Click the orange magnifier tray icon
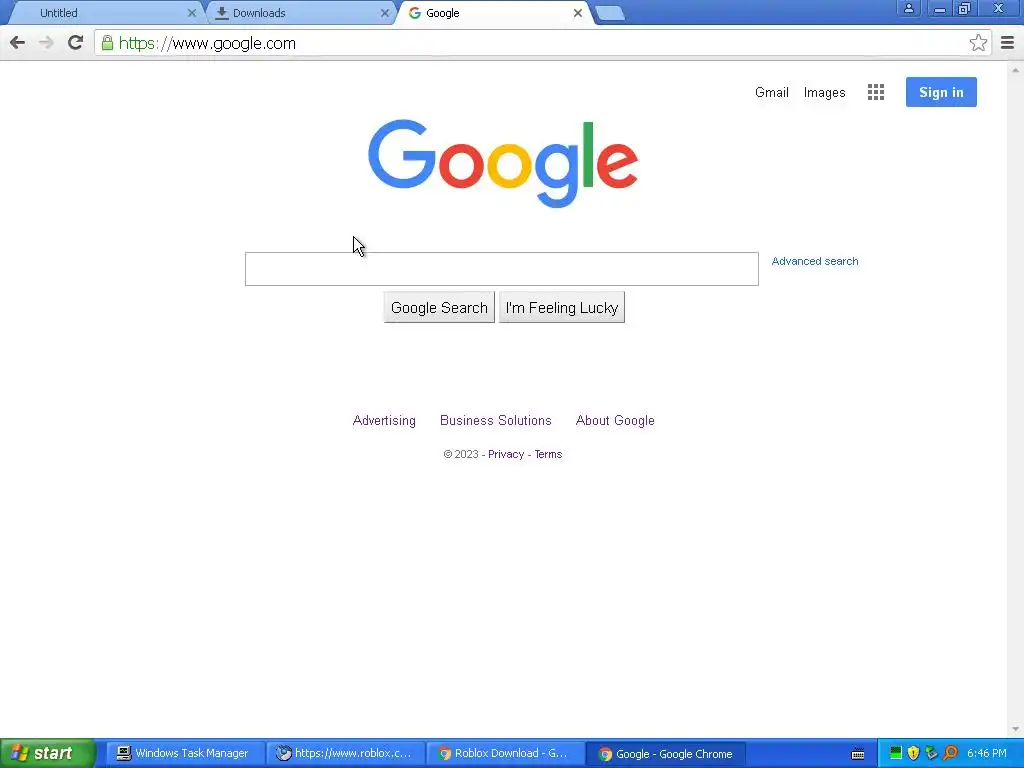 950,754
